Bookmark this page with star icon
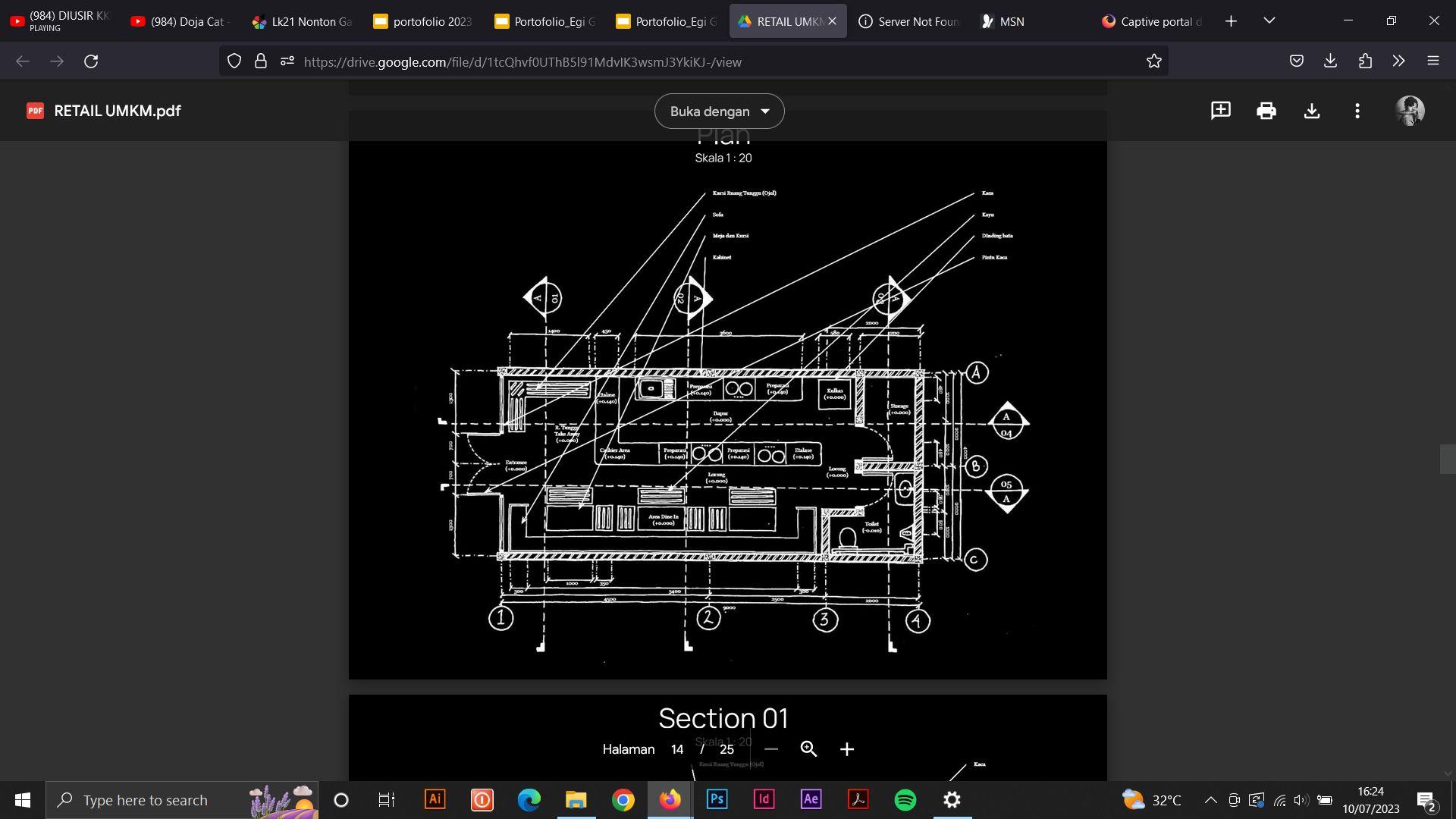This screenshot has width=1456, height=819. click(1153, 61)
